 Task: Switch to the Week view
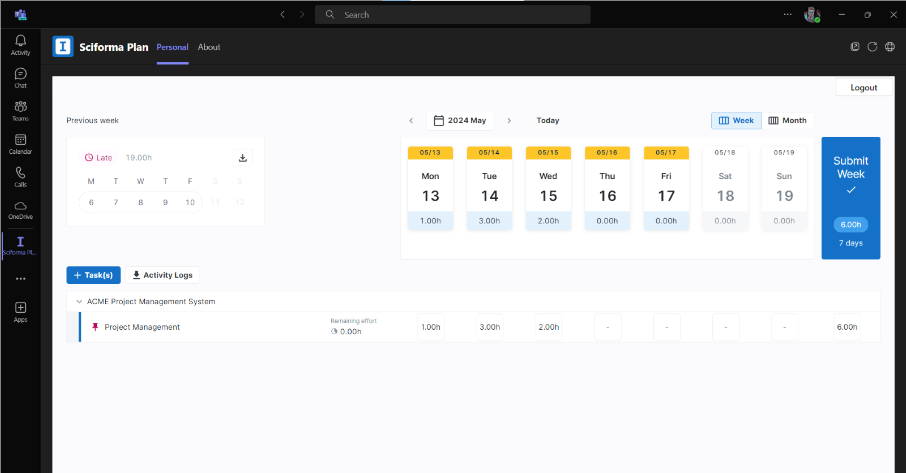[736, 120]
